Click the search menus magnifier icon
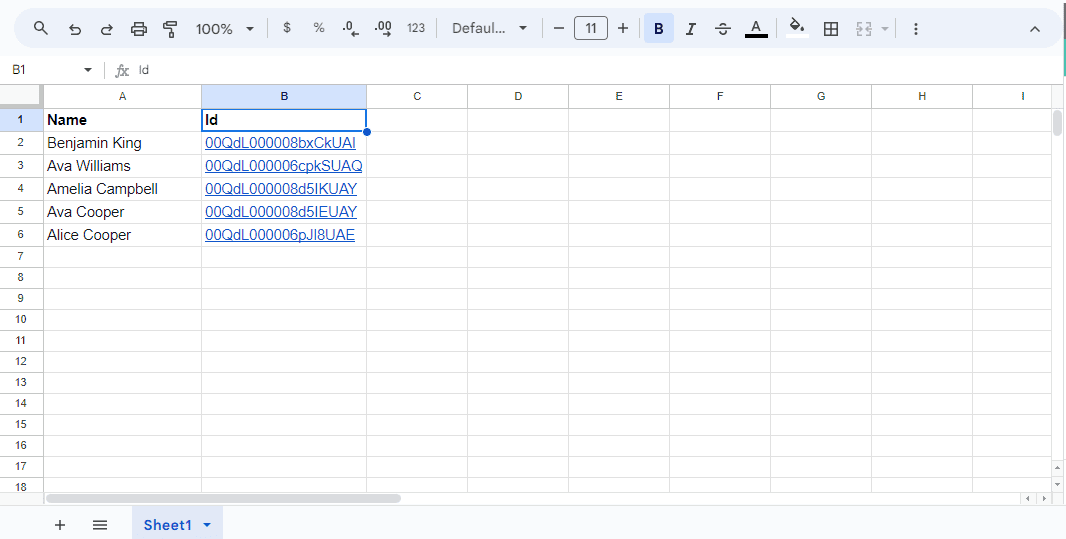The width and height of the screenshot is (1066, 539). 41,29
